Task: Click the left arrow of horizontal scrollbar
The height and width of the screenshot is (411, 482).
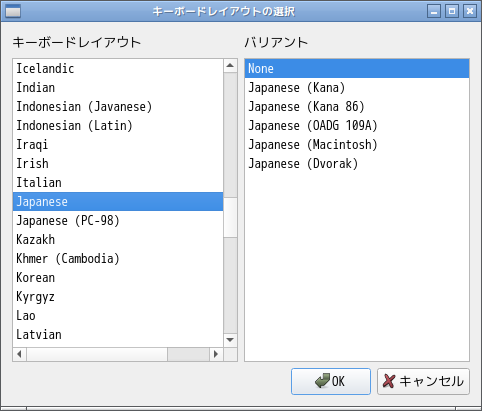Action: (20, 354)
